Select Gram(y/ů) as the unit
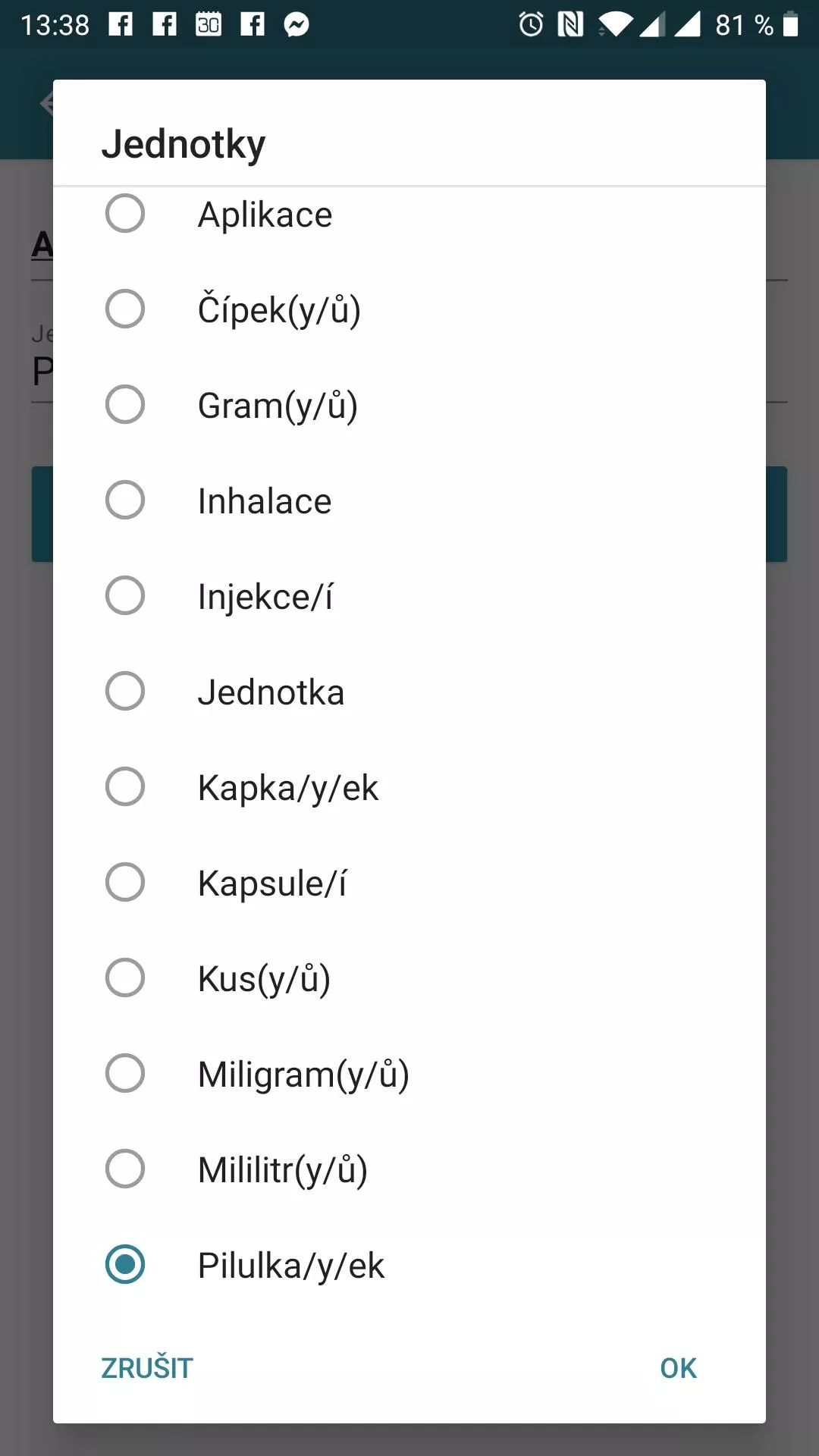The height and width of the screenshot is (1456, 819). pos(125,405)
